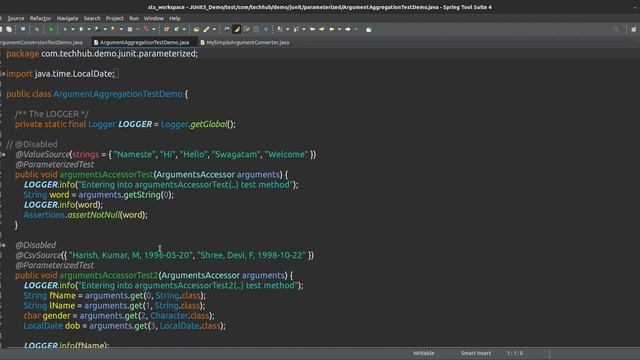Screen dimensions: 640x360
Task: Select the ArgumentAggregationTestDemo.java tab
Action: (144, 42)
